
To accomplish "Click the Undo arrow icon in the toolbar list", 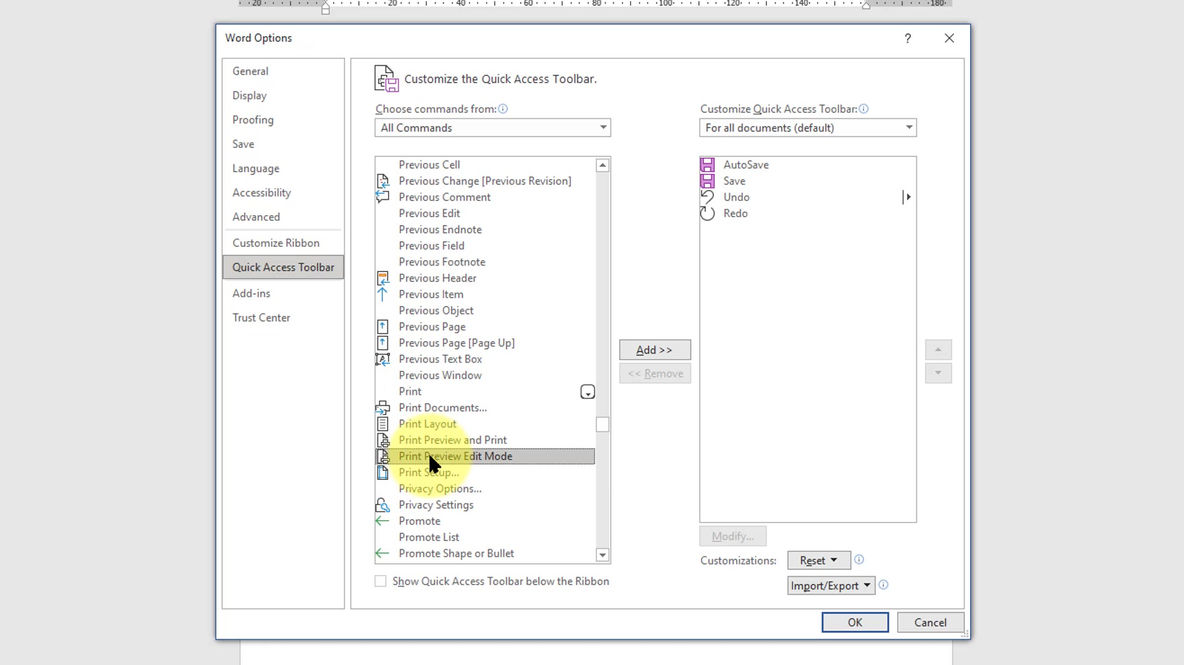I will (708, 197).
